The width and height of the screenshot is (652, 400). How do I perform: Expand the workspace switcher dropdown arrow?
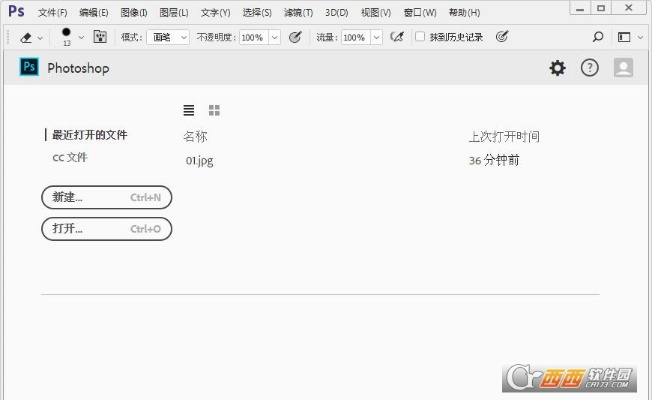pyautogui.click(x=640, y=37)
